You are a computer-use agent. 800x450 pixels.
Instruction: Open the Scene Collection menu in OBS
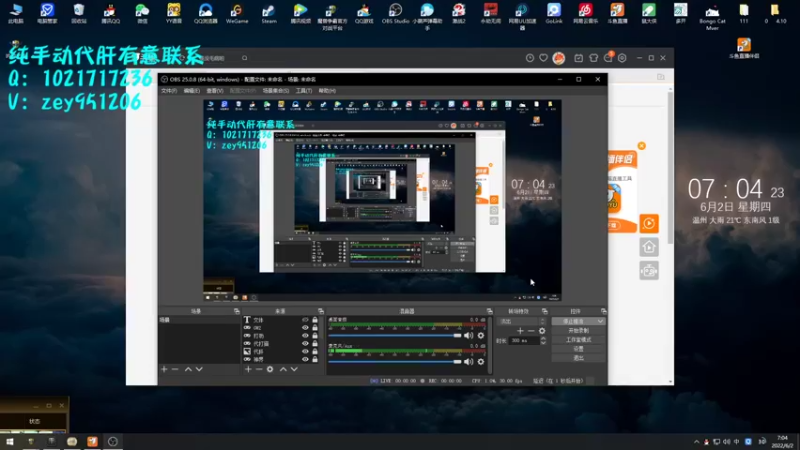[x=276, y=91]
